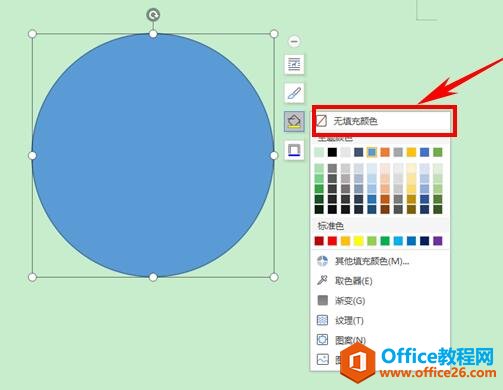
Task: Select the 无填充颜色 option
Action: [x=384, y=121]
